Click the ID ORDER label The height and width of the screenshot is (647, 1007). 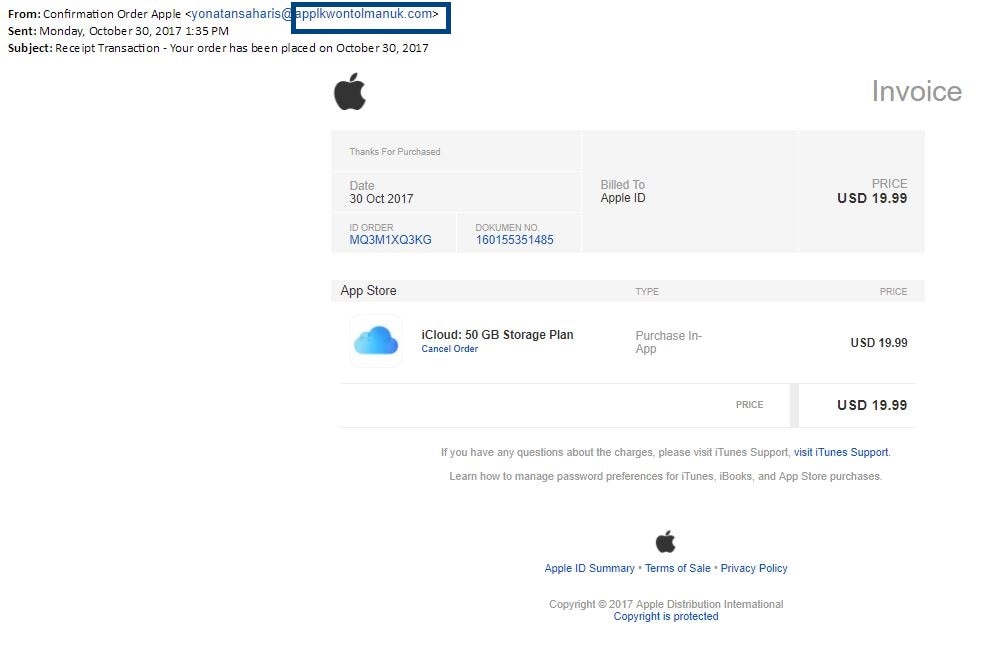(371, 227)
